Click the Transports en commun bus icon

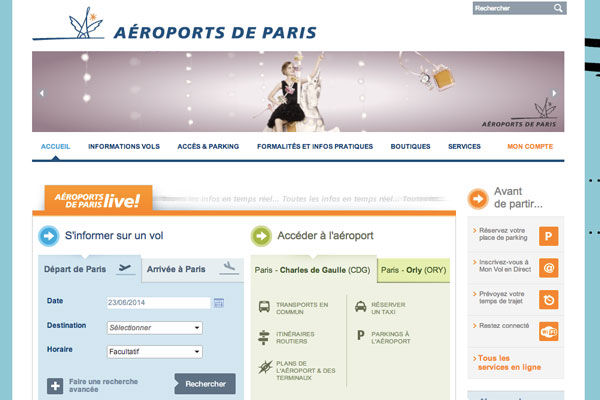tap(264, 307)
